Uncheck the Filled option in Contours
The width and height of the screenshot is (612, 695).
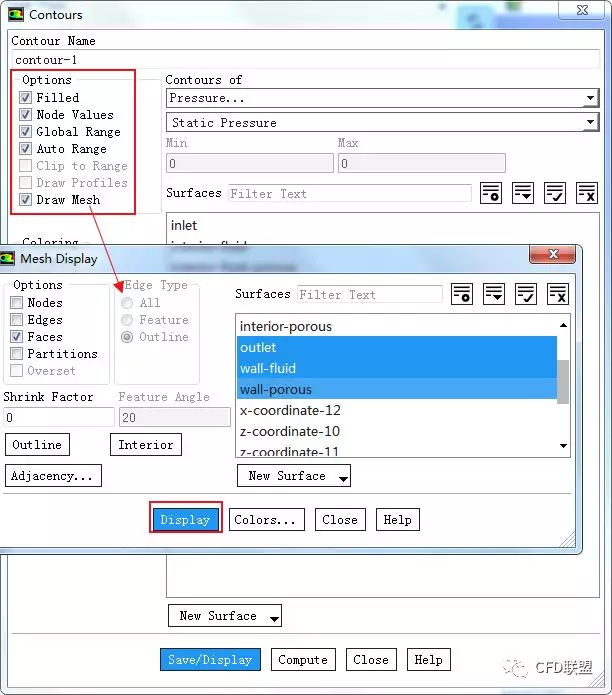point(26,98)
